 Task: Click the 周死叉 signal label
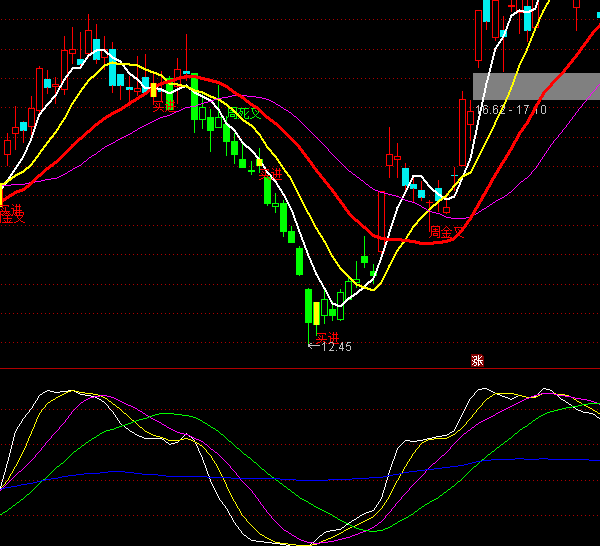243,113
